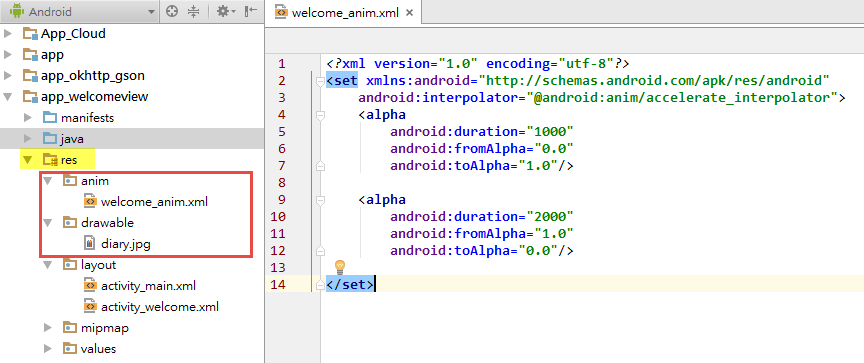Click the drawable folder icon
Image resolution: width=864 pixels, height=363 pixels.
click(69, 223)
